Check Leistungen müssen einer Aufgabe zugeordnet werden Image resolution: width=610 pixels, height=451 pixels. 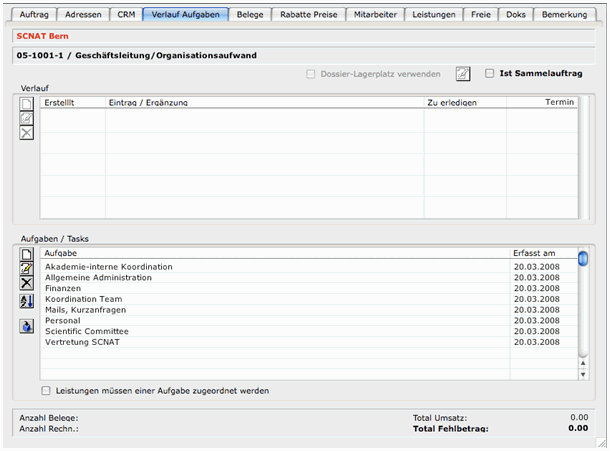[x=46, y=390]
